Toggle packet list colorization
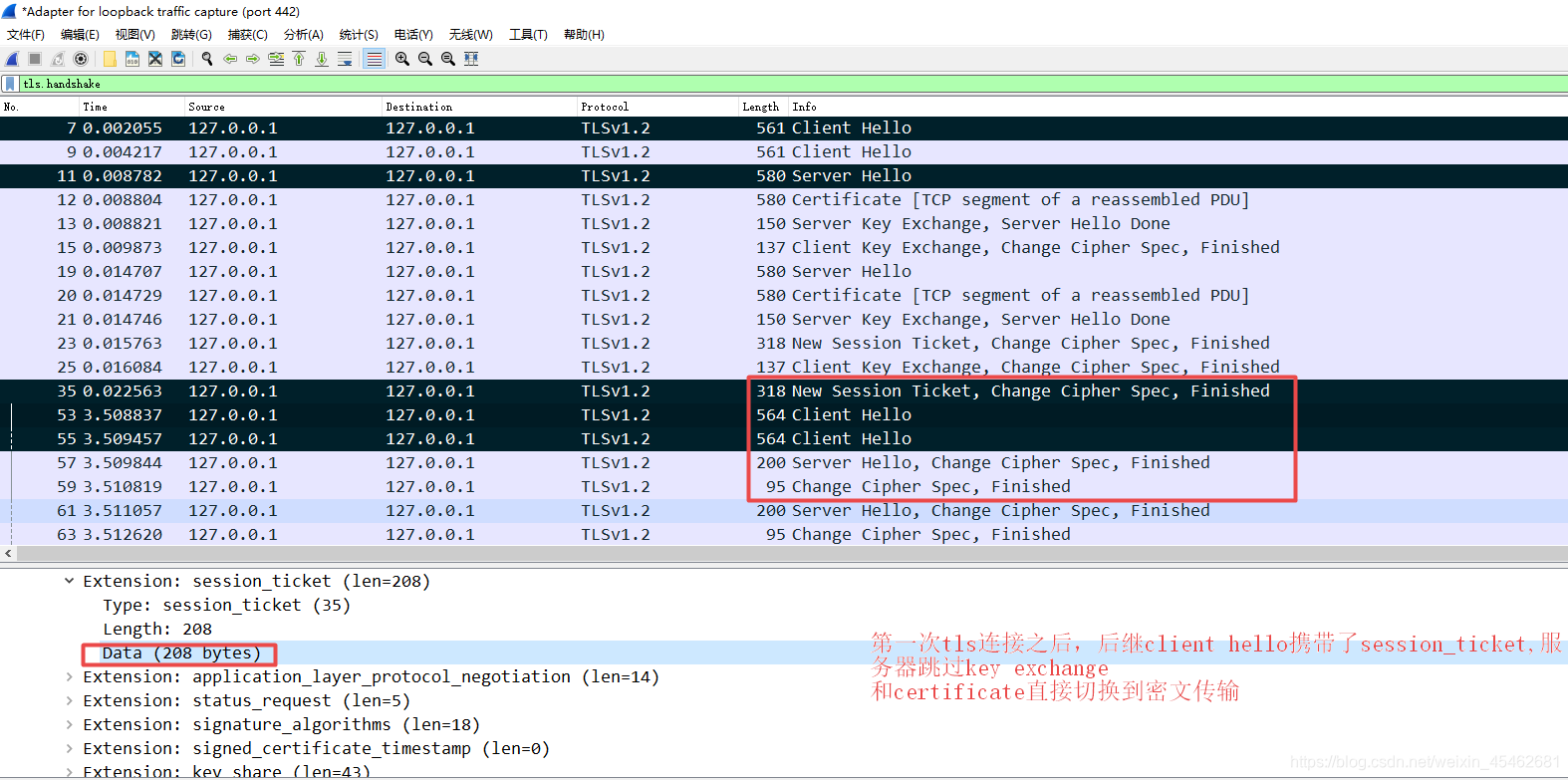 coord(374,59)
